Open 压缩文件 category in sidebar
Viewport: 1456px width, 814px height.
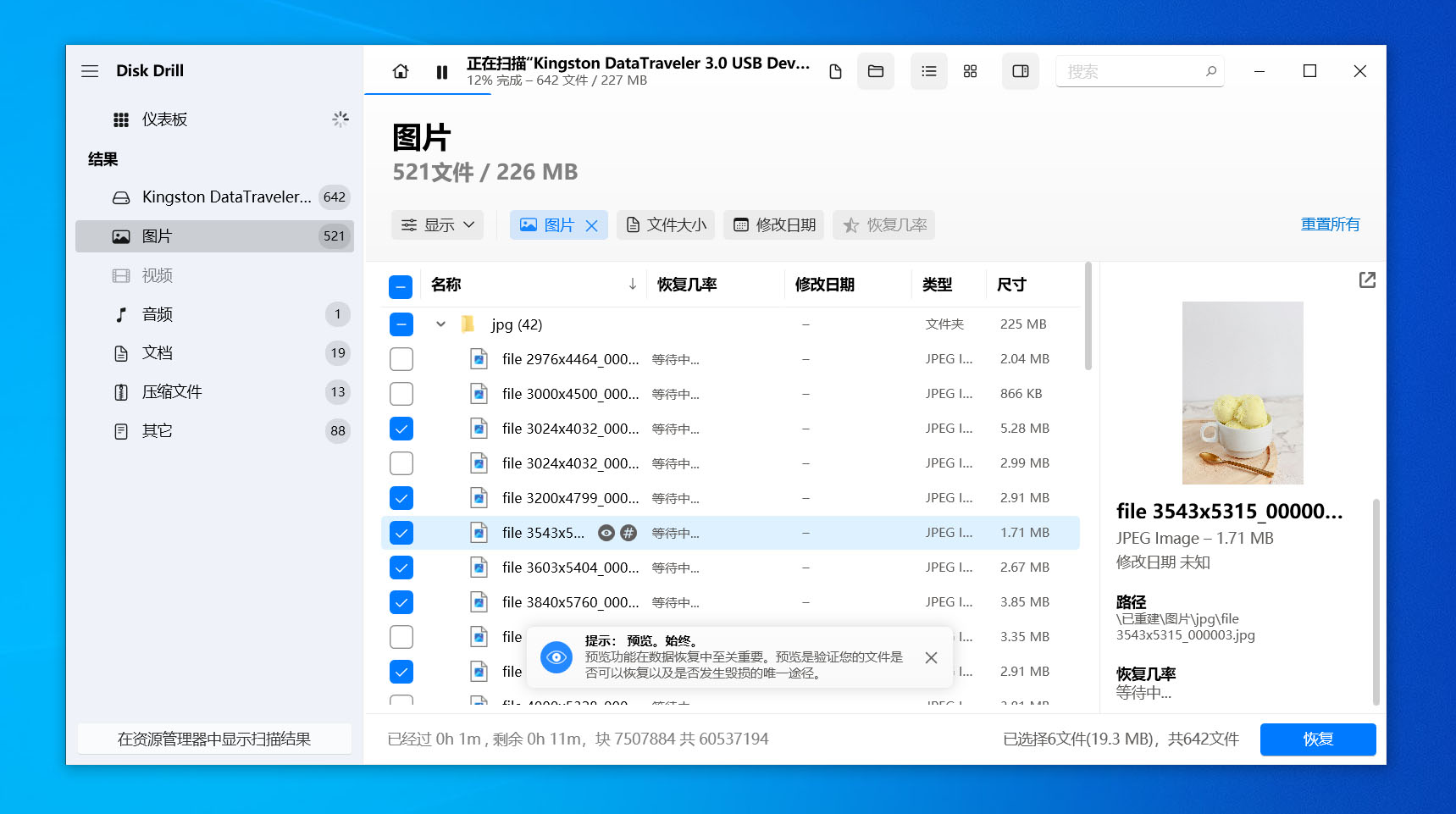[215, 392]
